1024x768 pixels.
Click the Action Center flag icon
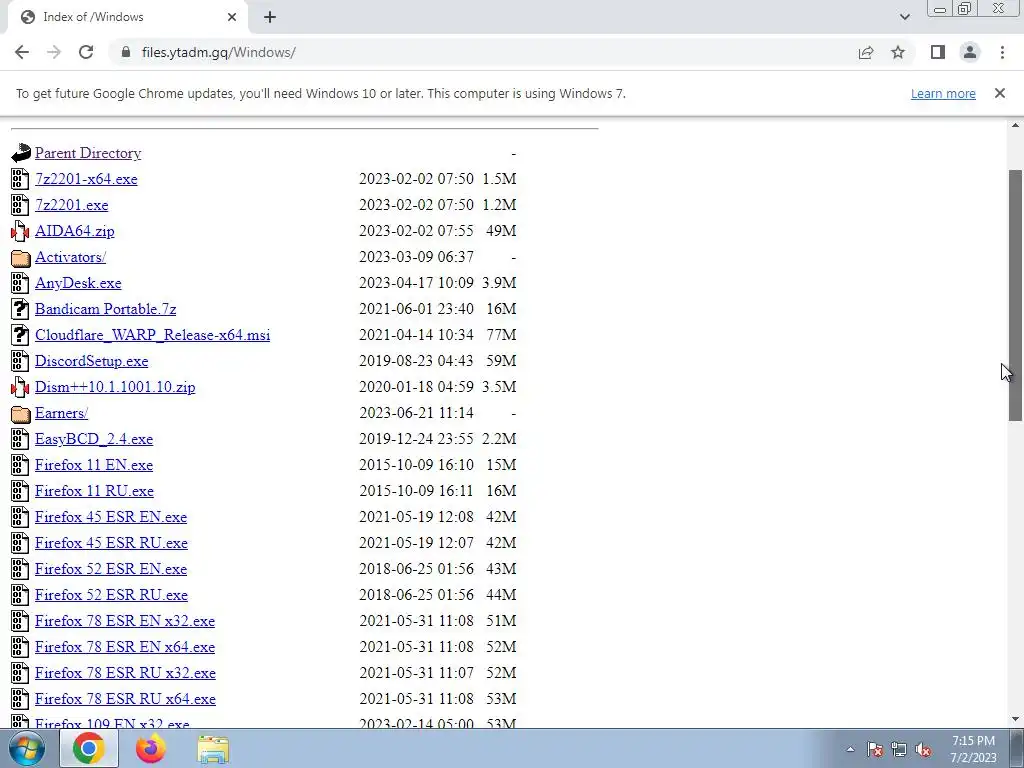875,749
